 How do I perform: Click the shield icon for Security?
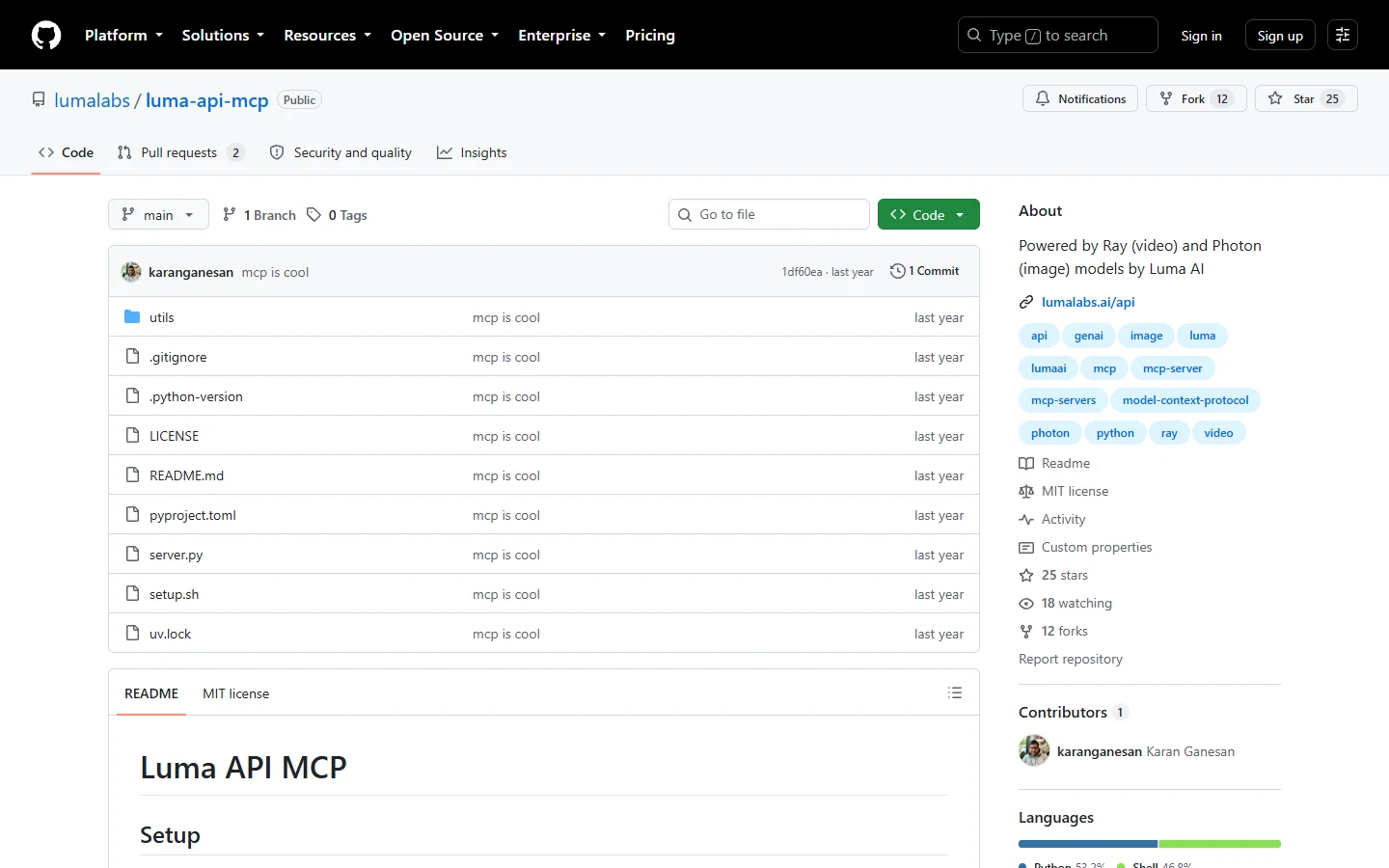tap(277, 152)
